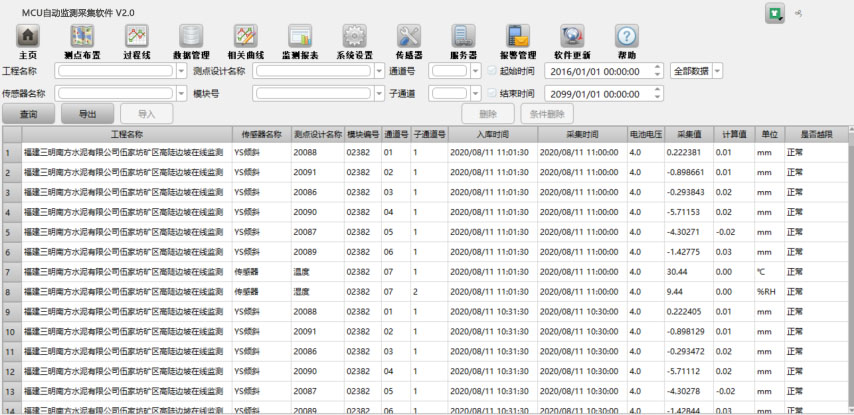Click cell 30.44 in row 7
The height and width of the screenshot is (415, 854).
point(689,272)
